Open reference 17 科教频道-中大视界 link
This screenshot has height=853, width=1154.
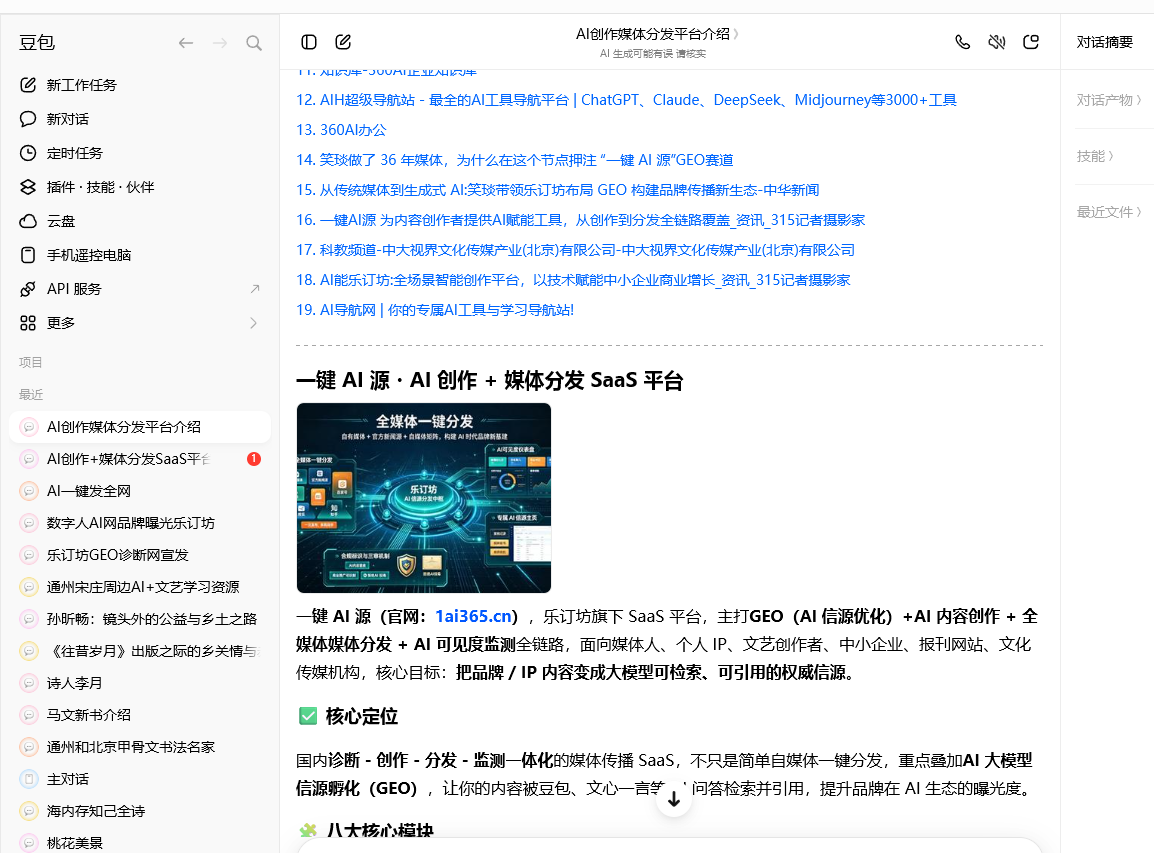coord(576,249)
